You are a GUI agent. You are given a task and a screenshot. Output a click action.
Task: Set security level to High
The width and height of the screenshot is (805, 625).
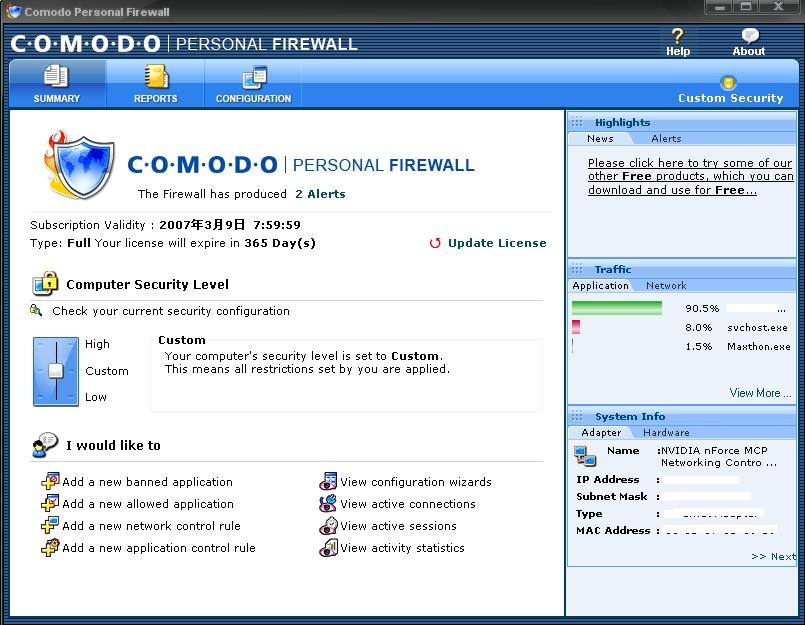[x=97, y=344]
